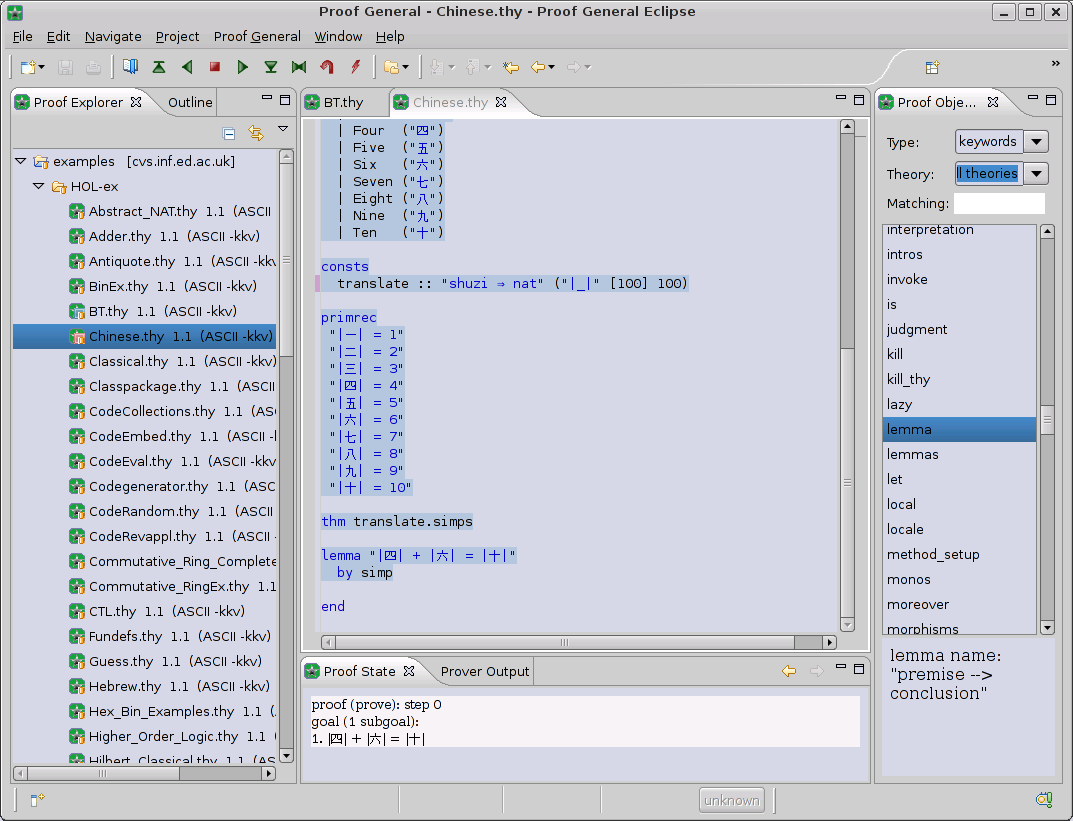Screen dimensions: 1073x821
Task: Collapse the examples project node
Action: point(21,161)
